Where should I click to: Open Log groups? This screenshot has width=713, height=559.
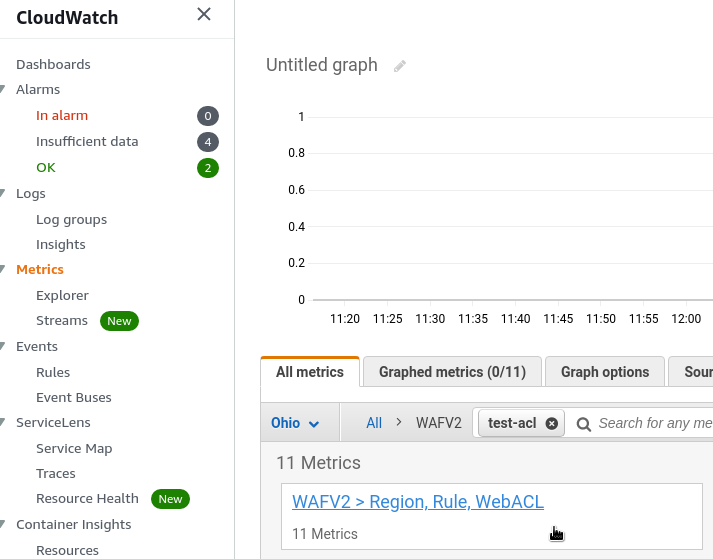(x=71, y=220)
